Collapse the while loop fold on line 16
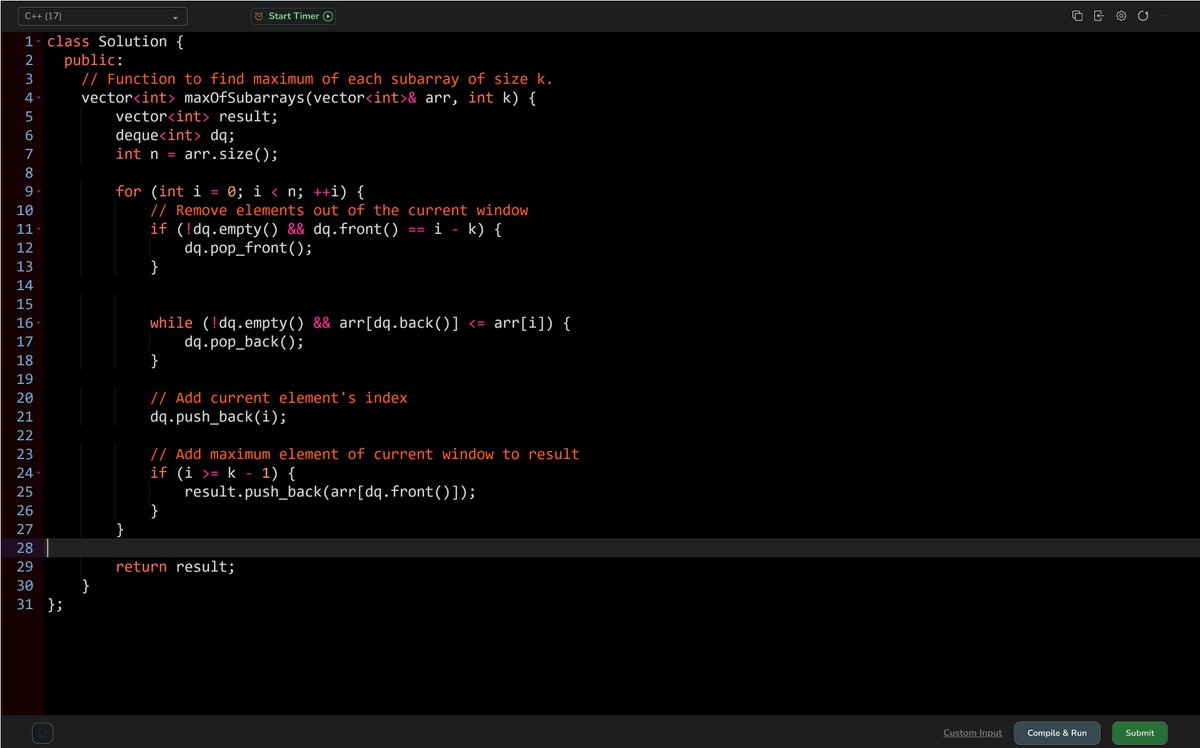This screenshot has width=1200, height=748. 38,323
